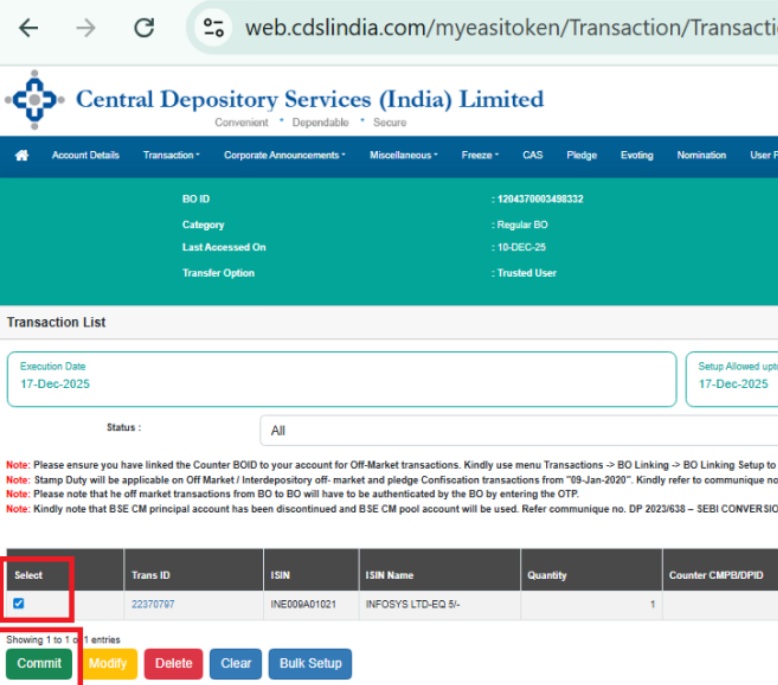This screenshot has height=685, width=778.
Task: Expand the Corporate Announcements menu
Action: 284,155
